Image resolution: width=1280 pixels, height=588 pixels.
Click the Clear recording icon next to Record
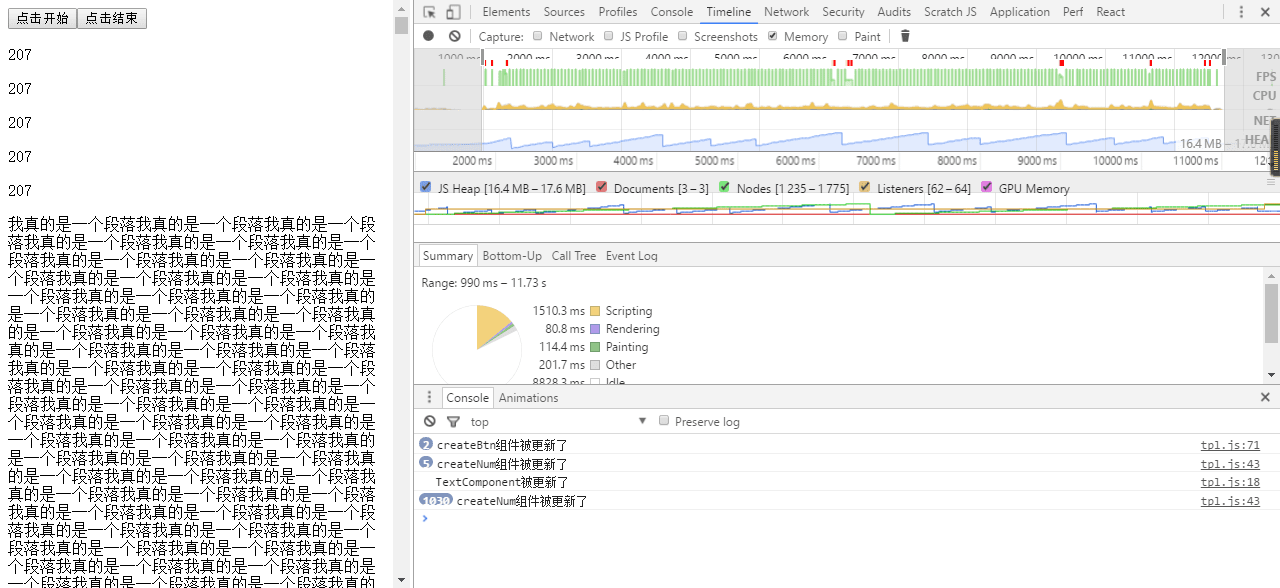[x=454, y=36]
